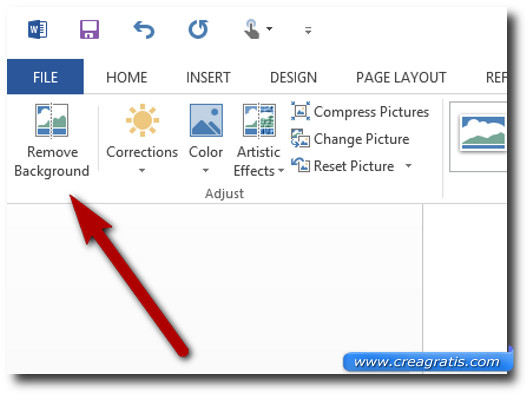Screen dimensions: 530x397
Task: Open the Reset Picture dropdown arrow
Action: tap(409, 166)
